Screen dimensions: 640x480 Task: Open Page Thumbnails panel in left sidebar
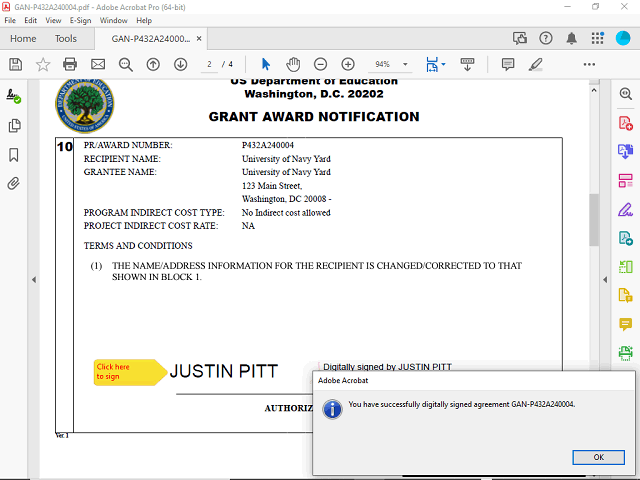click(14, 126)
